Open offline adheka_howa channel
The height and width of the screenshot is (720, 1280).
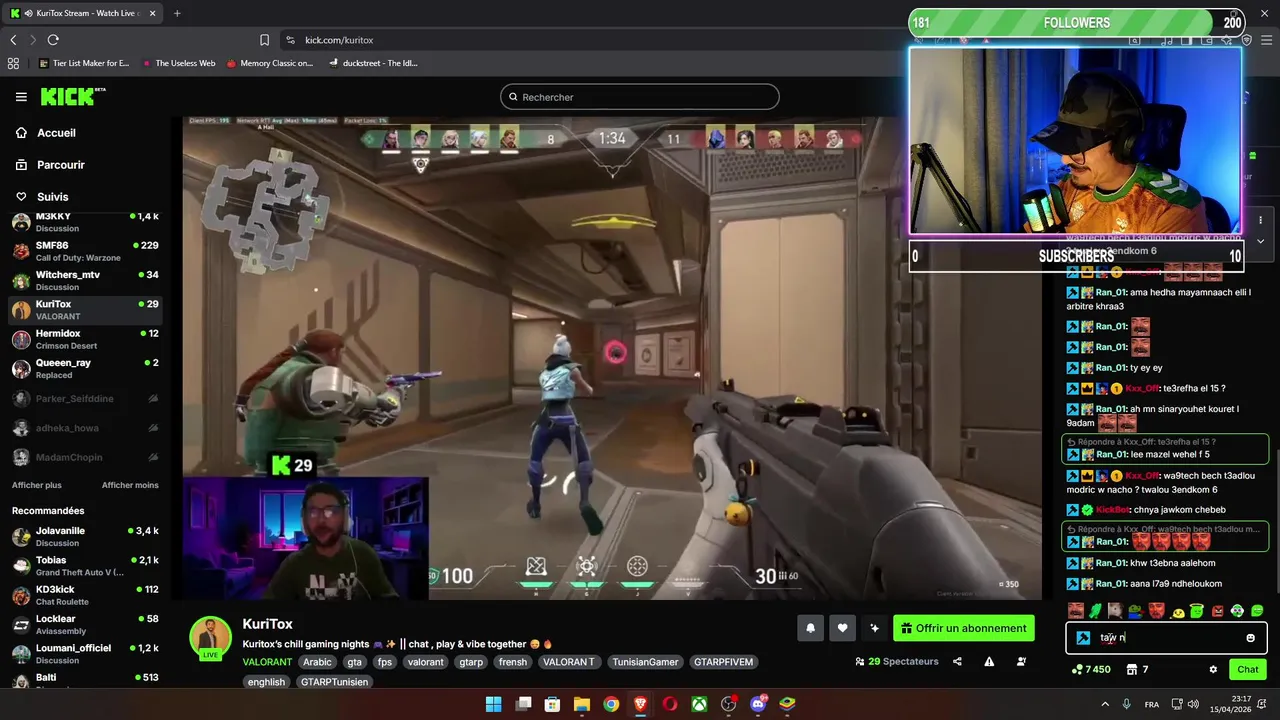click(84, 428)
